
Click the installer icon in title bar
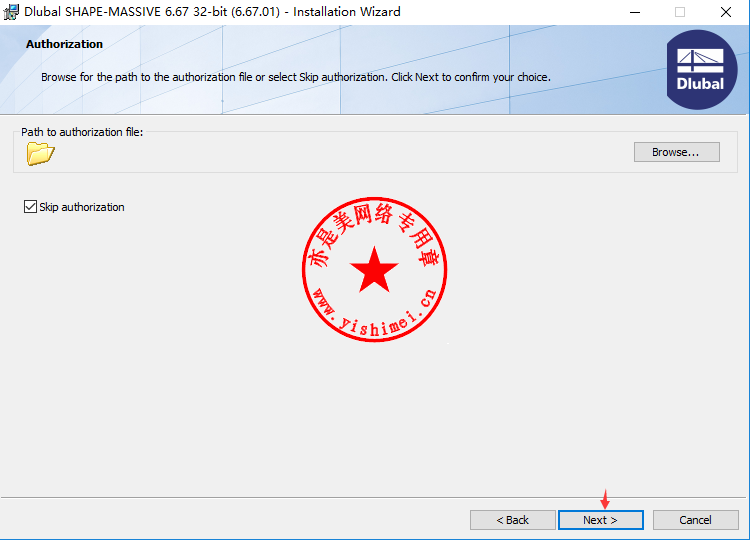tap(11, 11)
